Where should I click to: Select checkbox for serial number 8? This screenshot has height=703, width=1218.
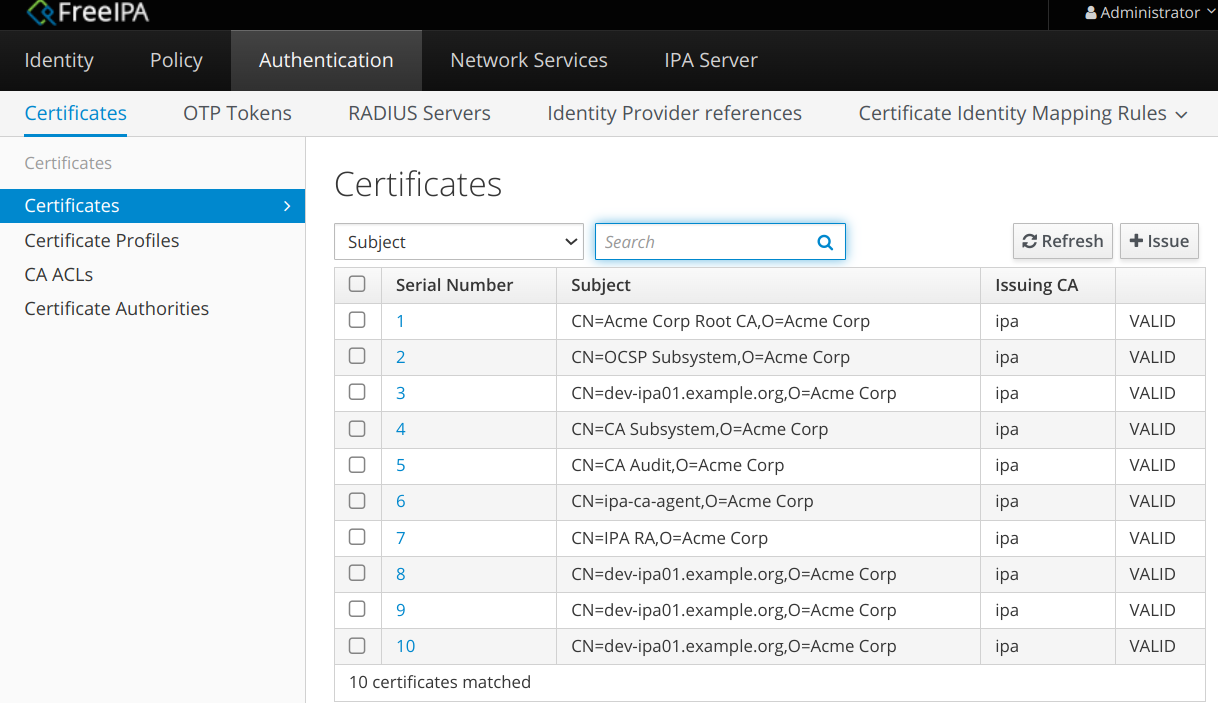point(357,573)
